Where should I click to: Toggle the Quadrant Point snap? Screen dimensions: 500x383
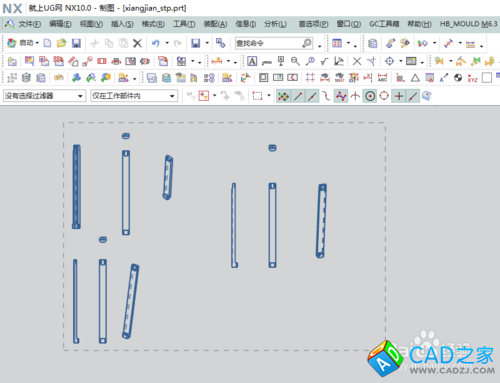click(384, 96)
